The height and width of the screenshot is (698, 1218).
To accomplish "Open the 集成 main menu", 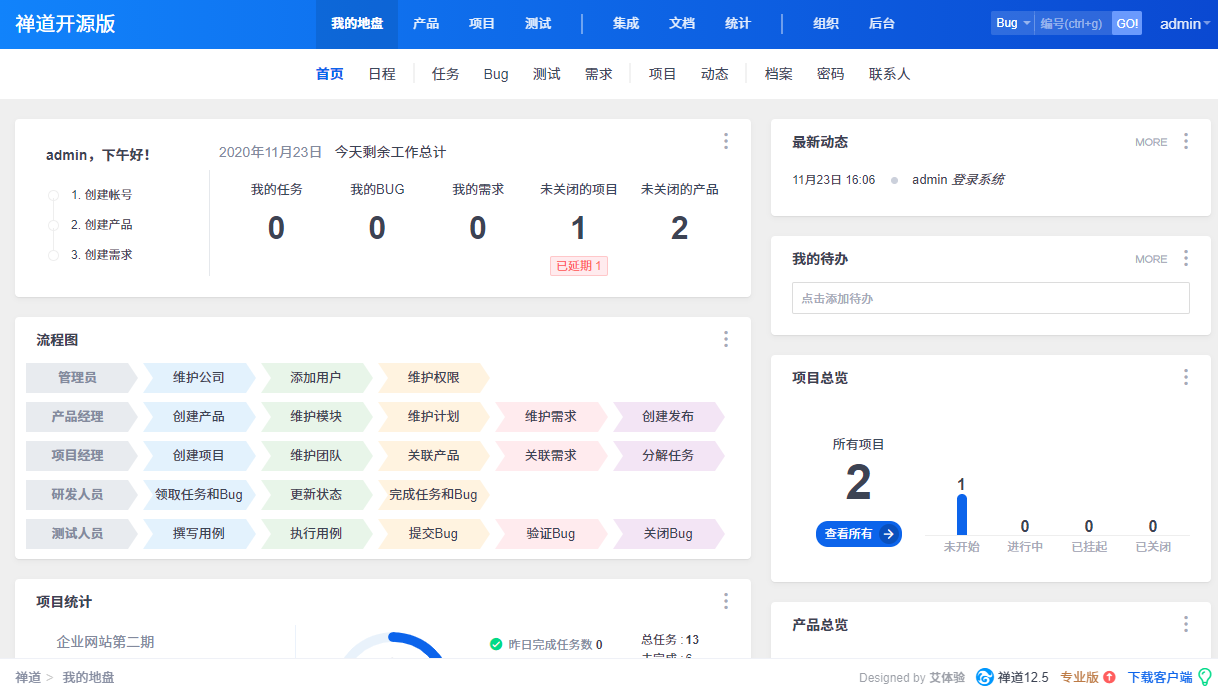I will [x=626, y=24].
